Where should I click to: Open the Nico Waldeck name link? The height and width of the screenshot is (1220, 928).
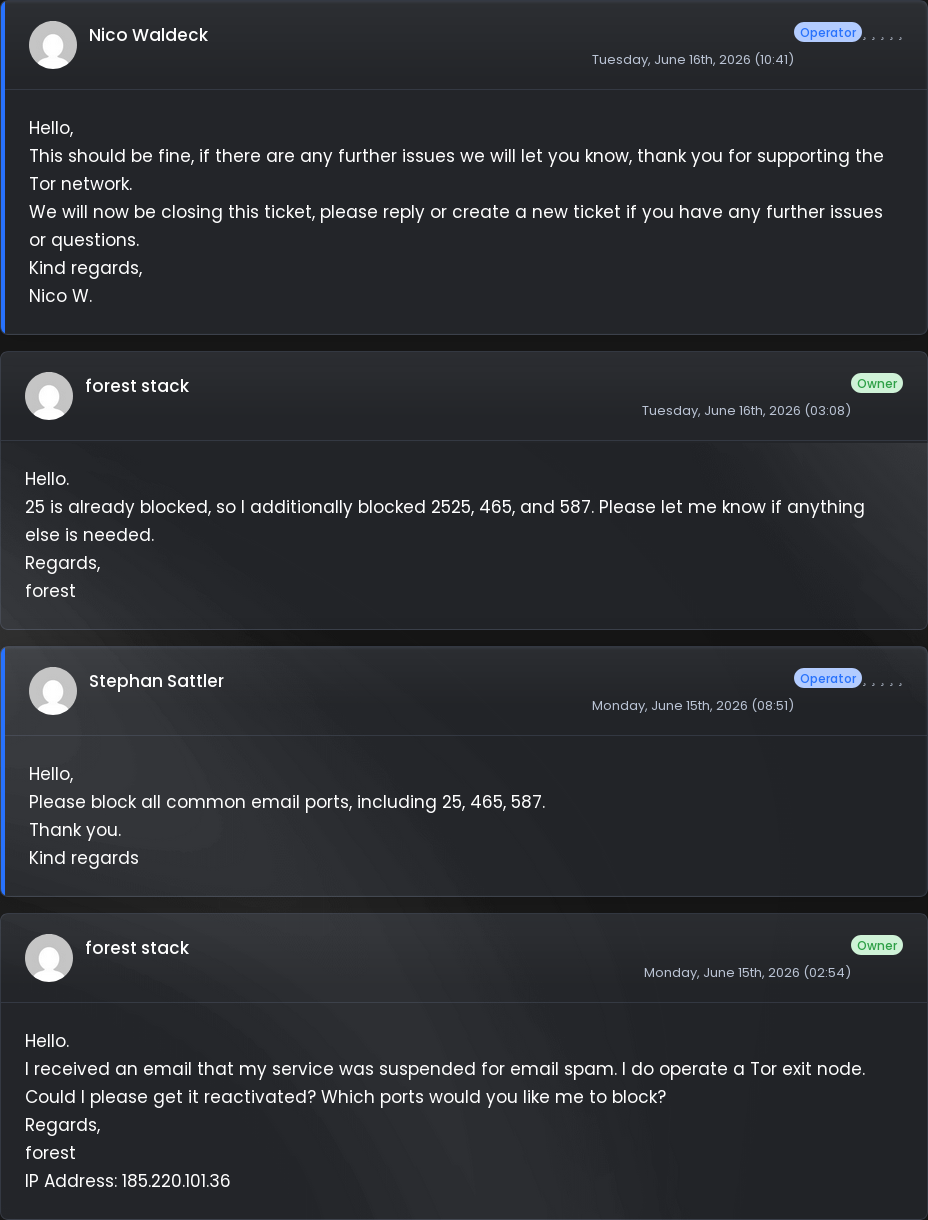tap(148, 35)
